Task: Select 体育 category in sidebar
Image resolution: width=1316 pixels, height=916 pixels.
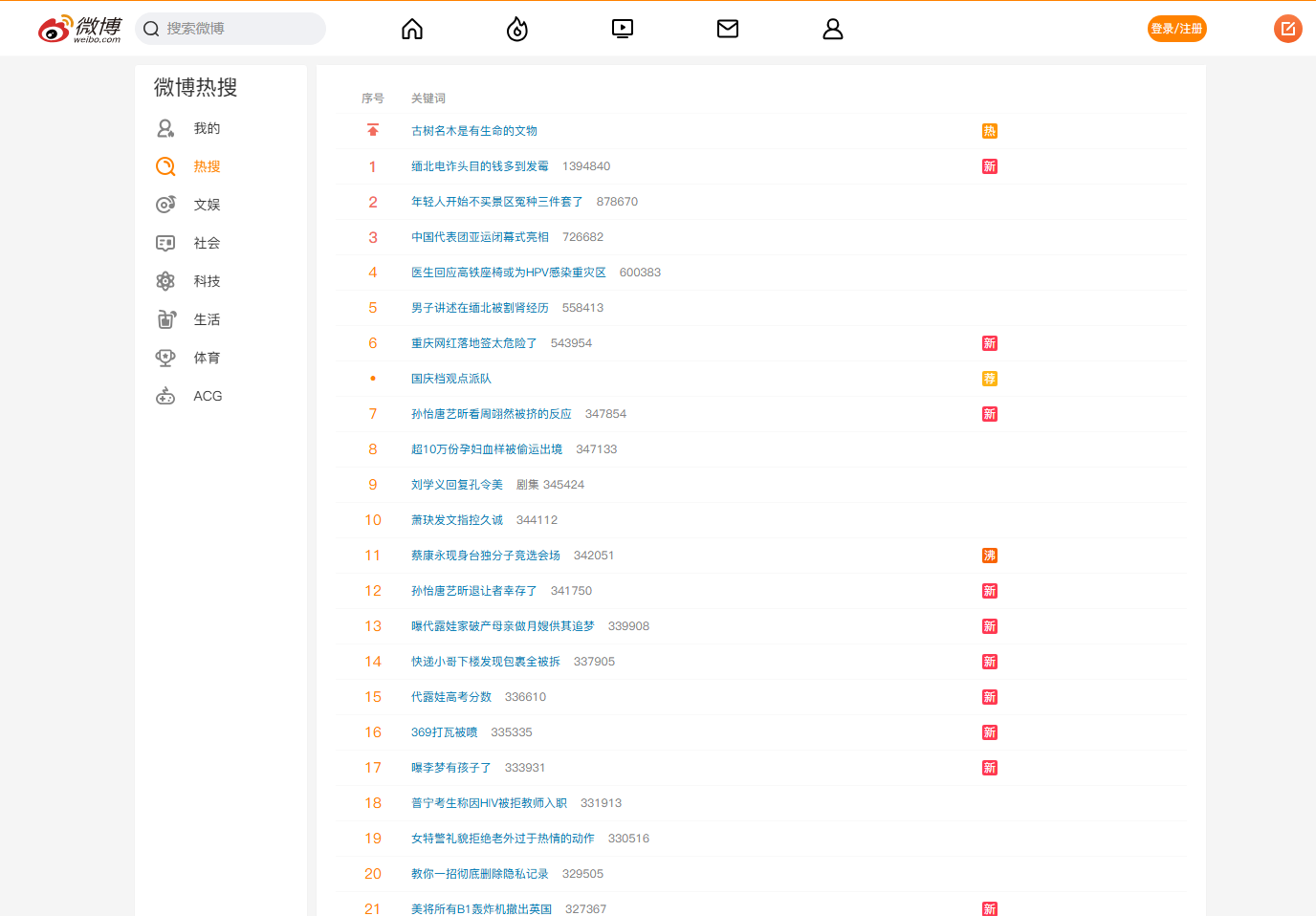Action: tap(207, 358)
